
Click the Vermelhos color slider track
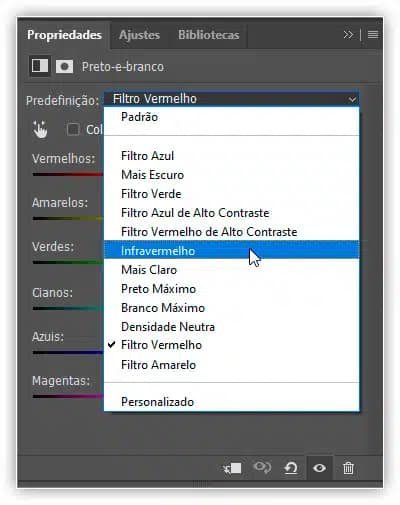(68, 174)
